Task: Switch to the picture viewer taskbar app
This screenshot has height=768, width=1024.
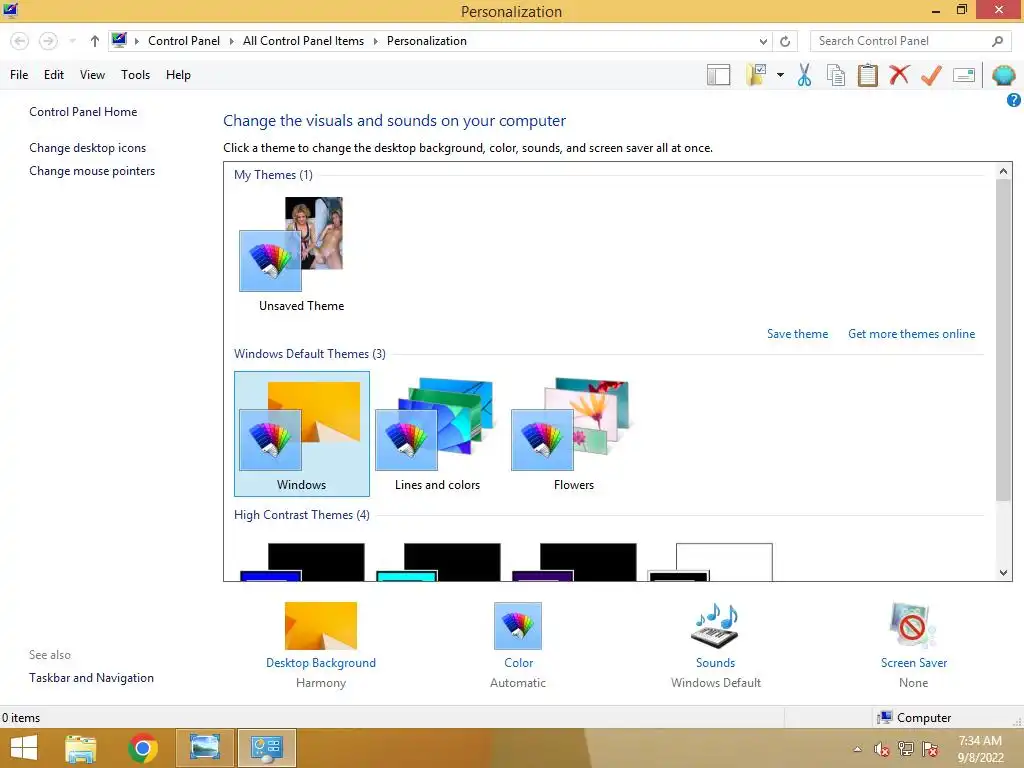Action: 204,748
